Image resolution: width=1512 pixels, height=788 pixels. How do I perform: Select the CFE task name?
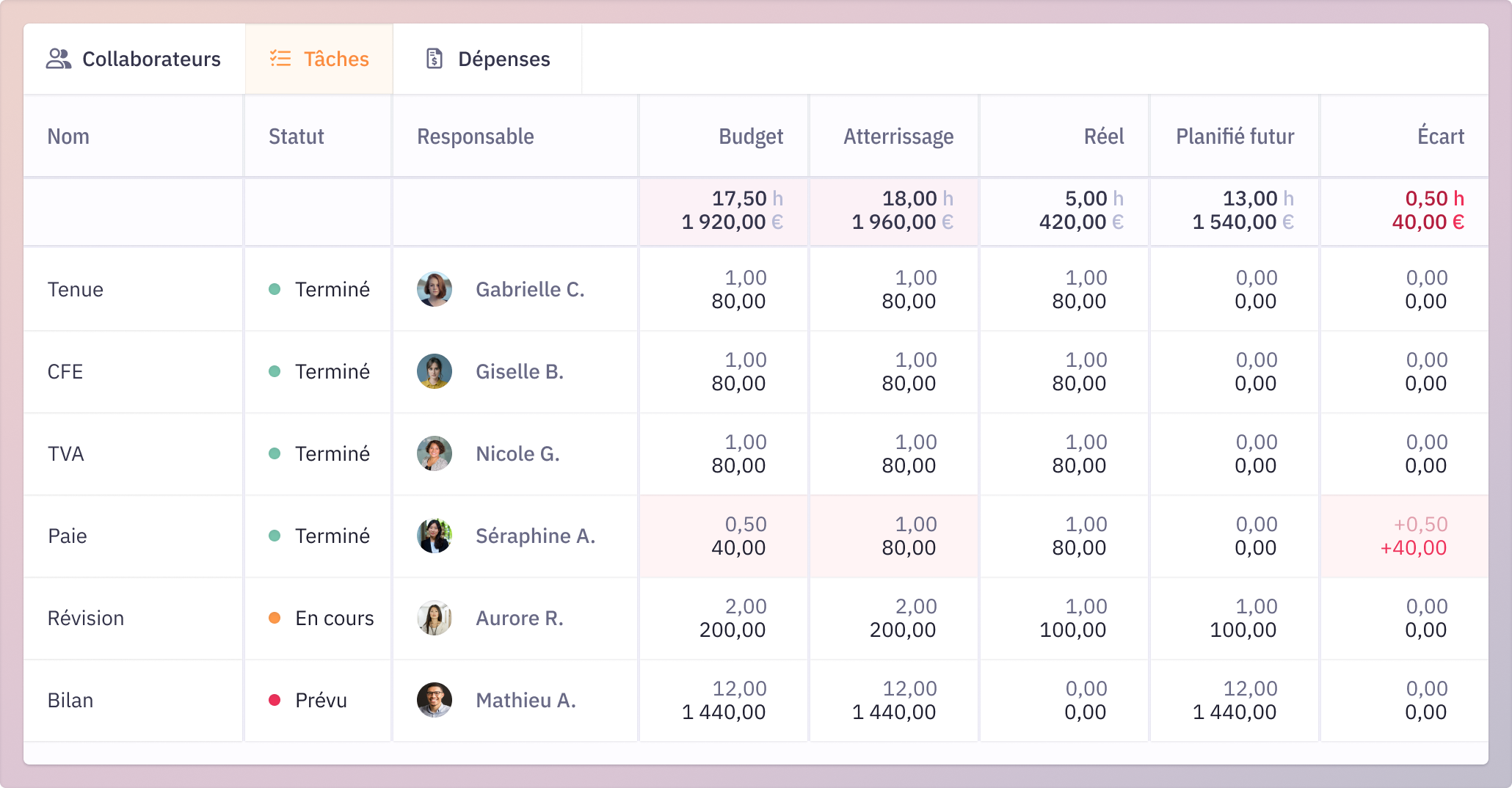tap(65, 371)
